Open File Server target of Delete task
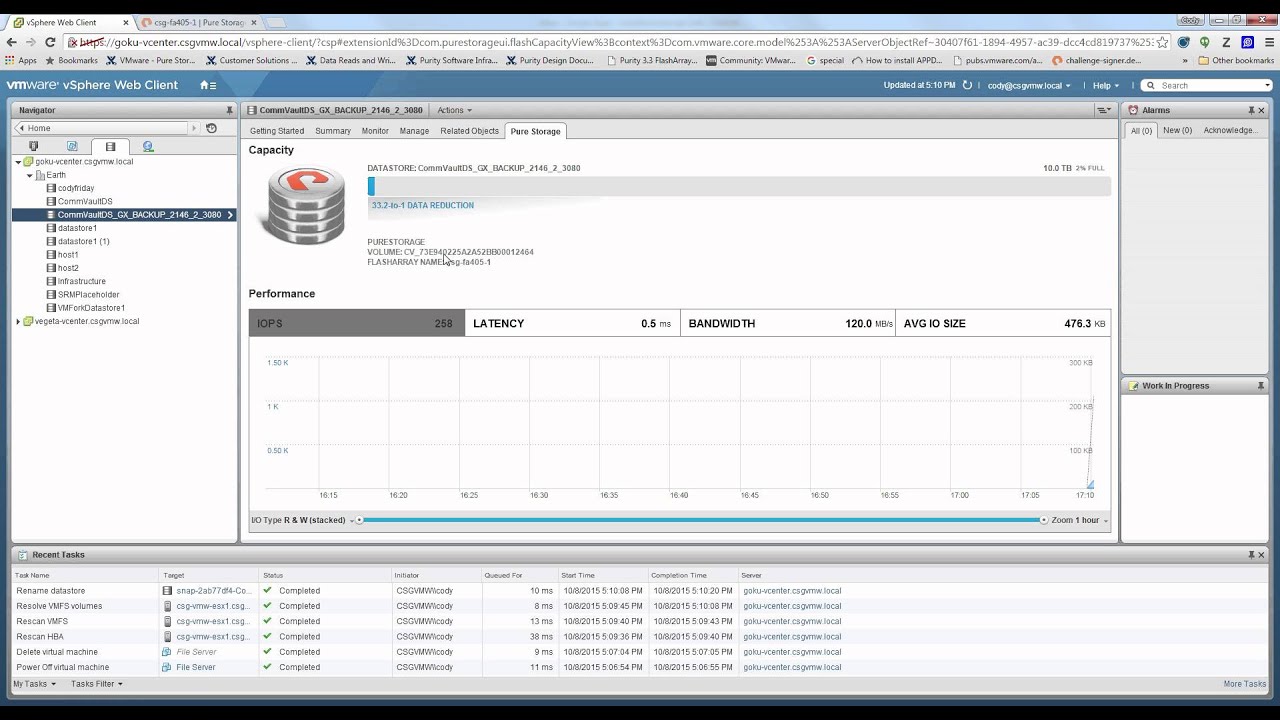1280x720 pixels. coord(196,652)
